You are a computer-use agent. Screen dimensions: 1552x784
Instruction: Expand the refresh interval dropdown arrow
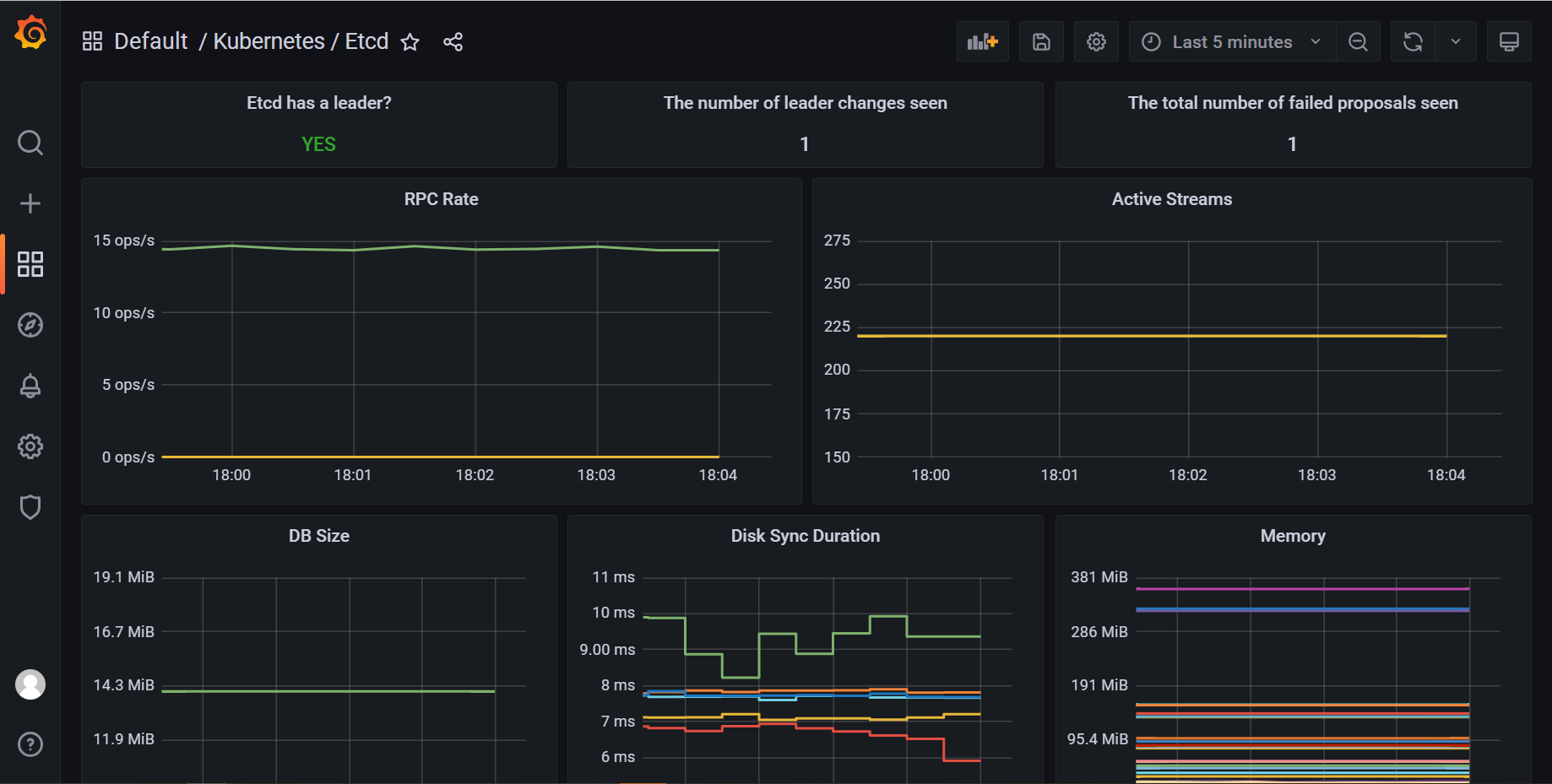1456,42
